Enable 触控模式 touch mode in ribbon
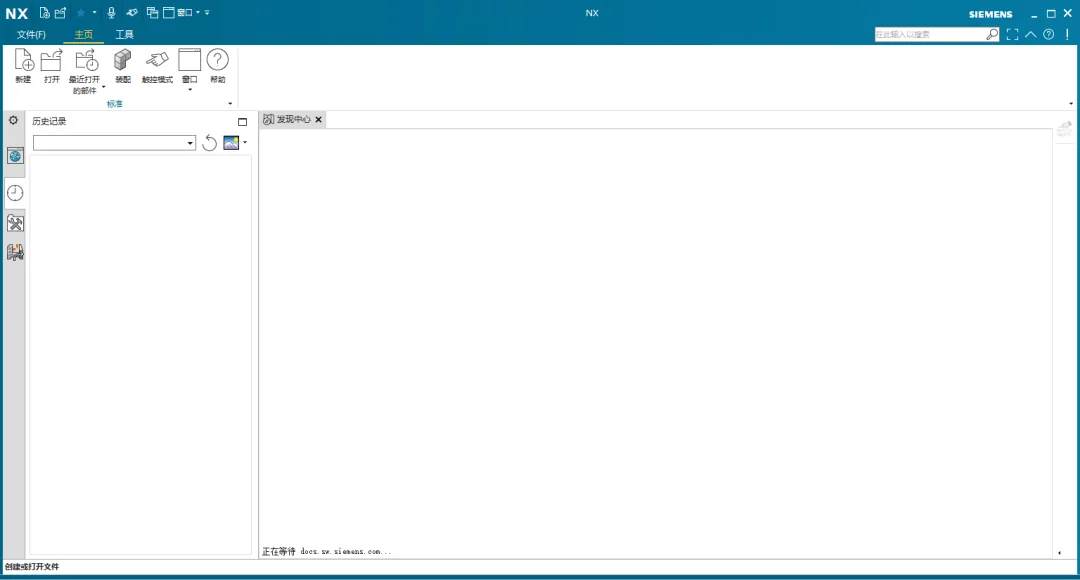Viewport: 1080px width, 580px height. pyautogui.click(x=157, y=66)
